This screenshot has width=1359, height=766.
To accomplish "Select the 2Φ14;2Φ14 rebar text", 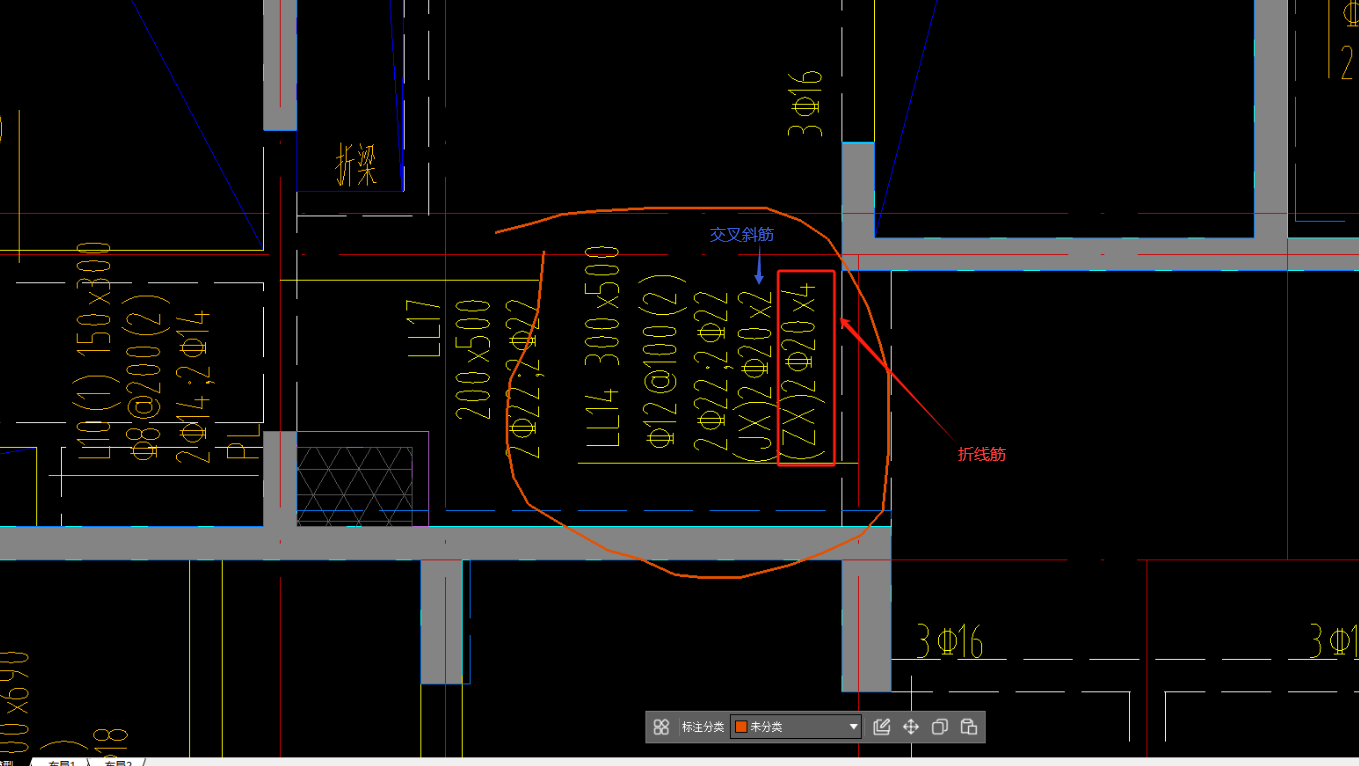I will [x=192, y=388].
